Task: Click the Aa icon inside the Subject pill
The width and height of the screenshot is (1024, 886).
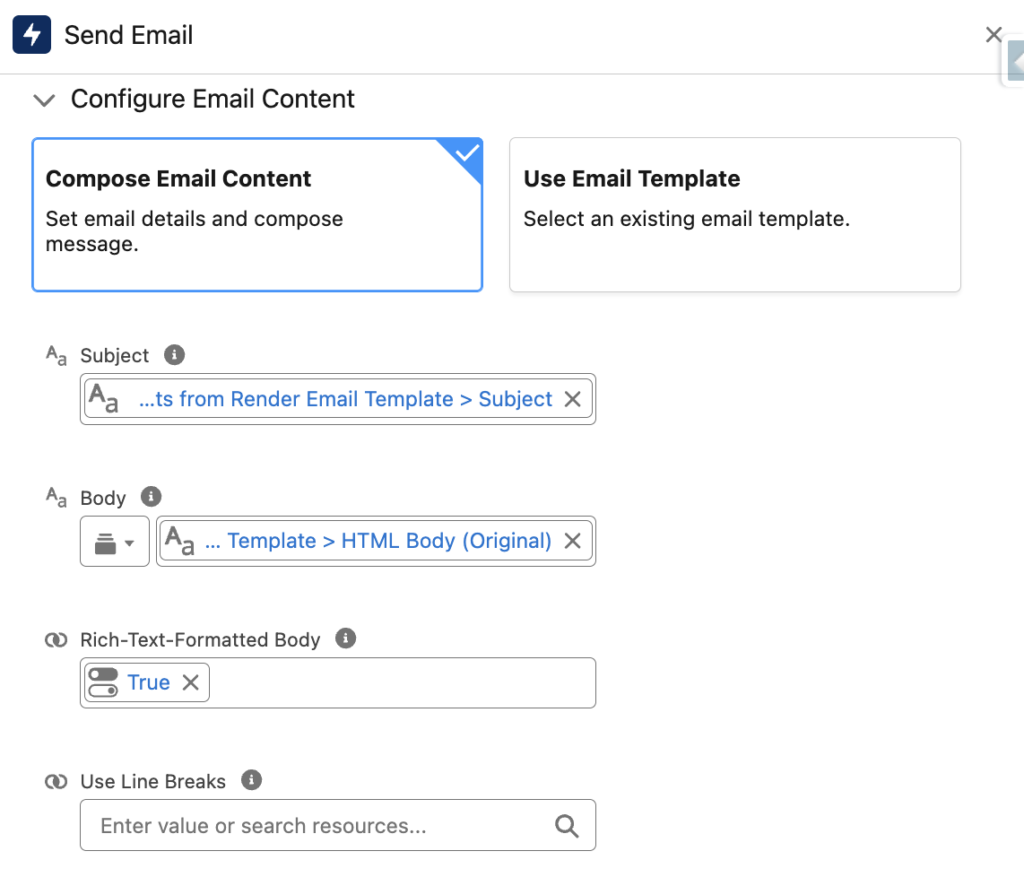Action: [104, 398]
